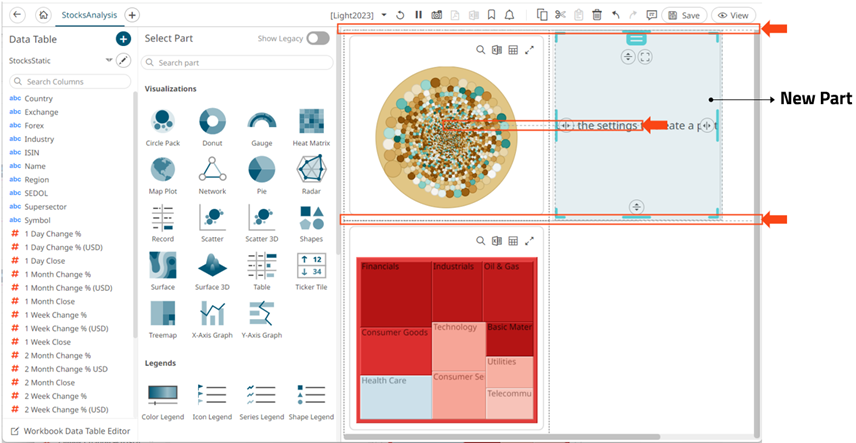Image resolution: width=856 pixels, height=443 pixels.
Task: Open the data table view icon on the treemap part
Action: click(513, 241)
